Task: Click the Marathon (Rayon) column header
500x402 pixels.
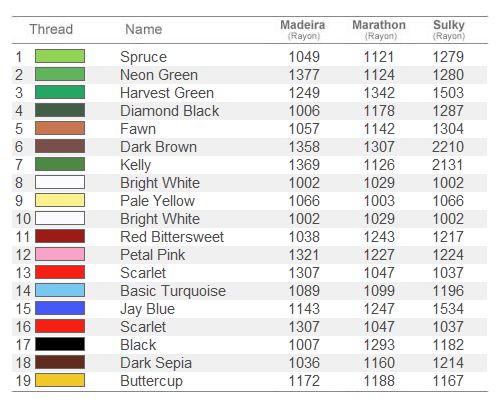Action: tap(379, 29)
